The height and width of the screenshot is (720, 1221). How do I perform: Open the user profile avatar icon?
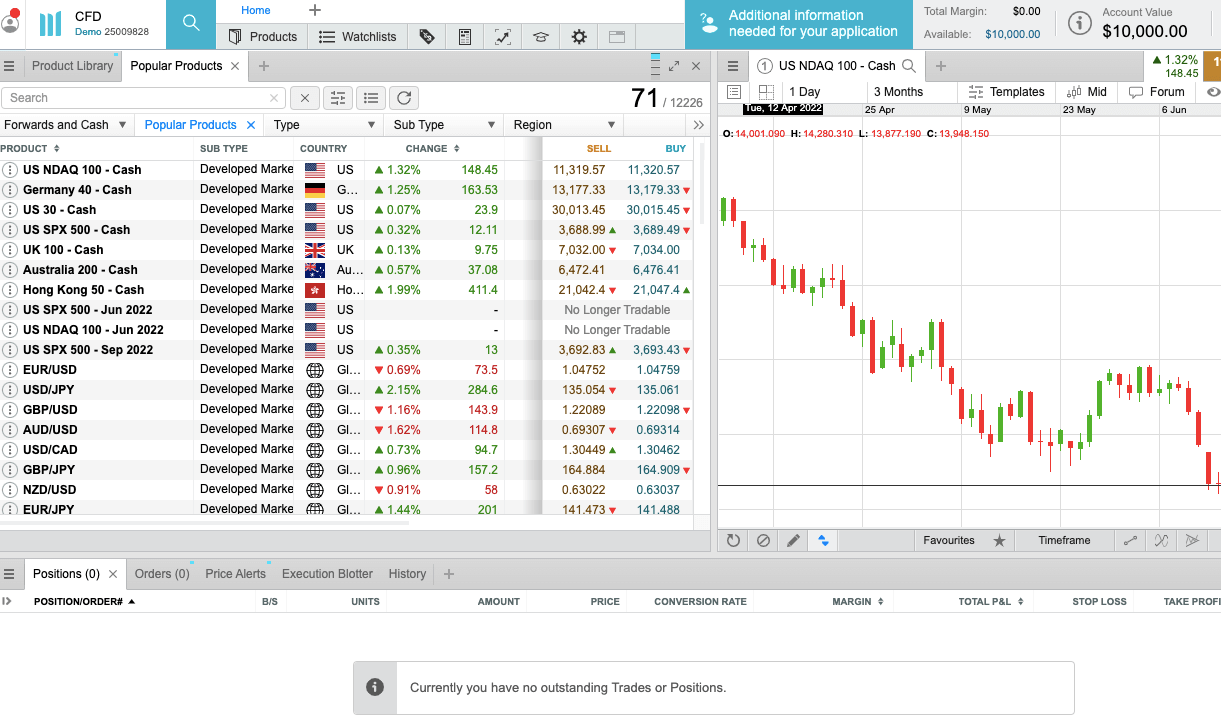[x=10, y=22]
